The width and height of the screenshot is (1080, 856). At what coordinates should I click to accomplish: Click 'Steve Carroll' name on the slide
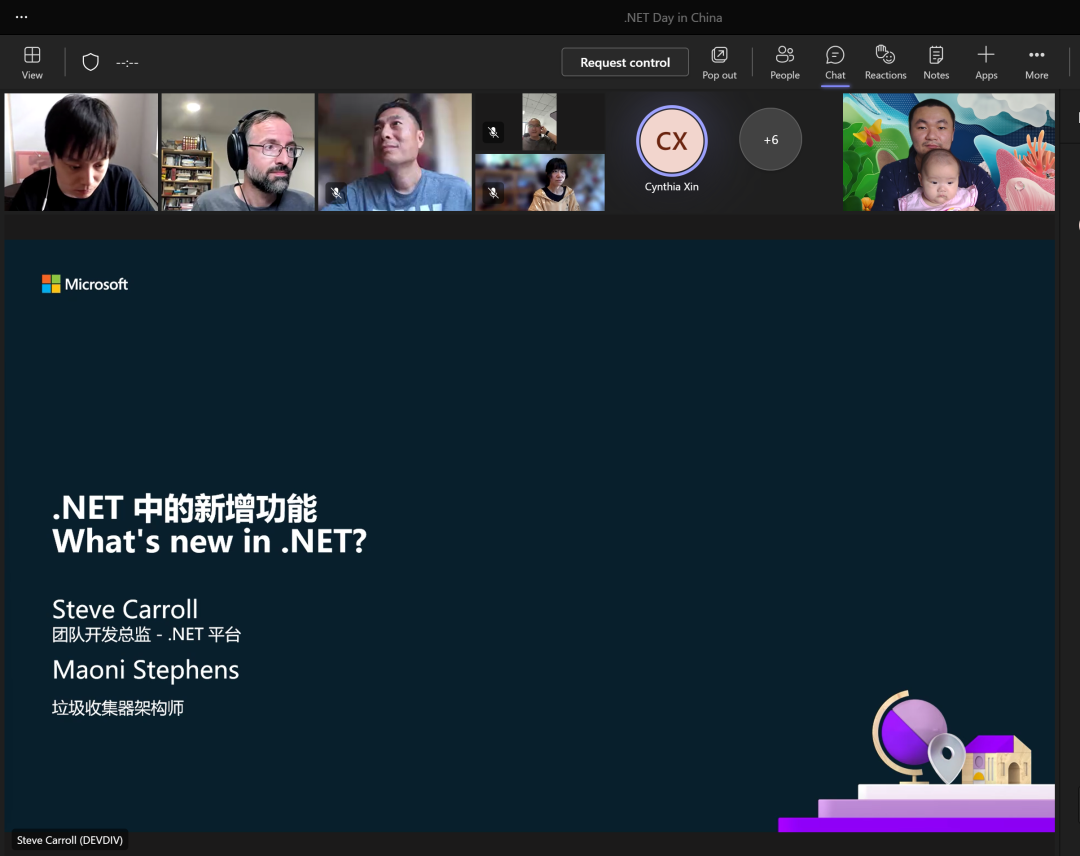pyautogui.click(x=125, y=609)
